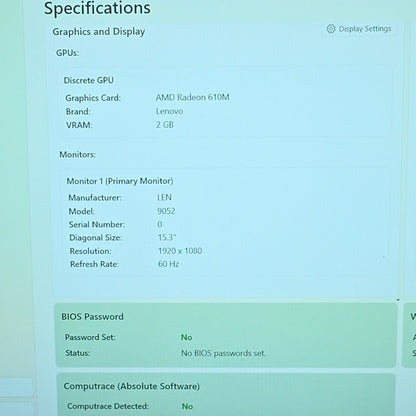Select the 60 Hz refresh rate value
The image size is (416, 416).
[x=169, y=264]
